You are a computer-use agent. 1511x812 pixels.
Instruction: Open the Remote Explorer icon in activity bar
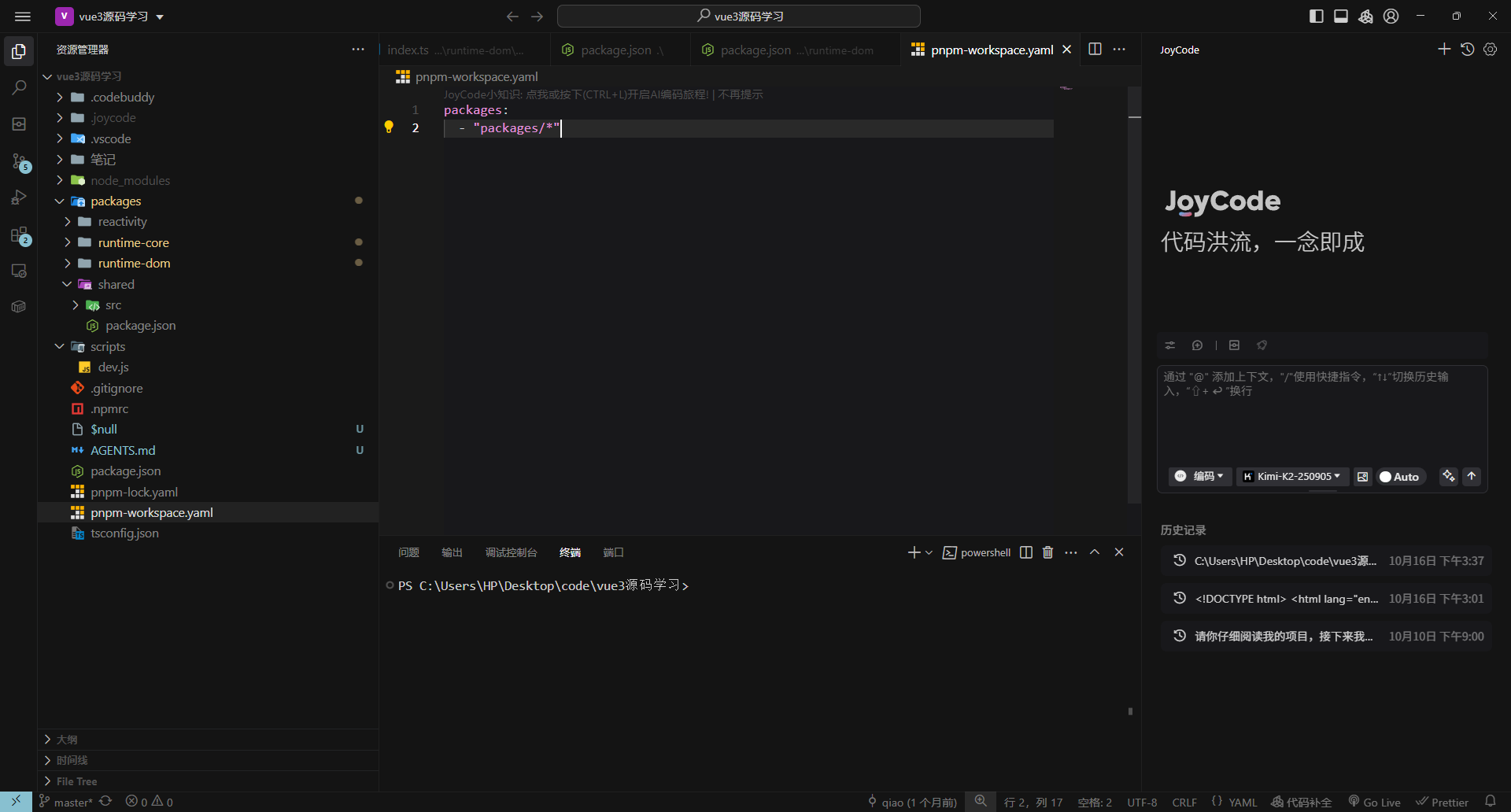coord(19,271)
